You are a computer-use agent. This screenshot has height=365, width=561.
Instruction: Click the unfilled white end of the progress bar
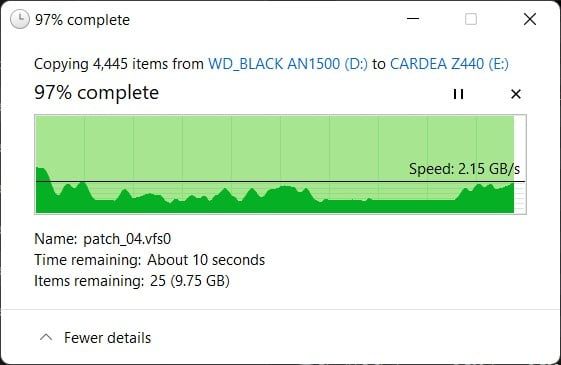(520, 164)
